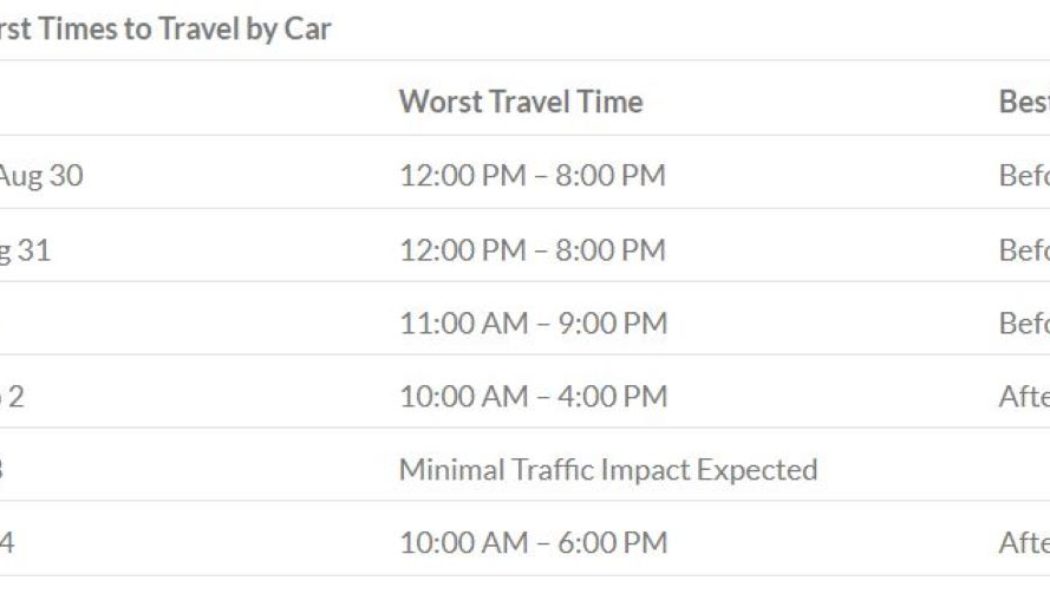Click 12:00 PM – 8:00 PM in Aug 30 row

532,176
